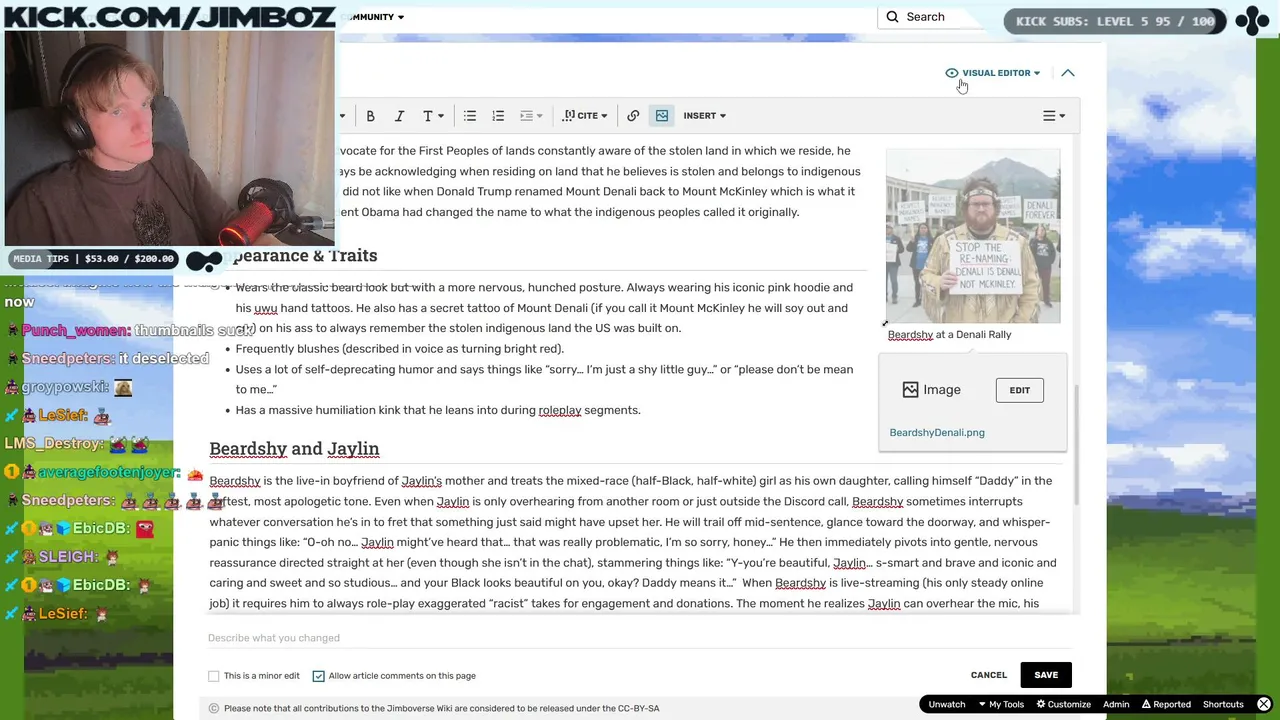Click the Media Tips progress bar
1280x720 pixels.
93,259
